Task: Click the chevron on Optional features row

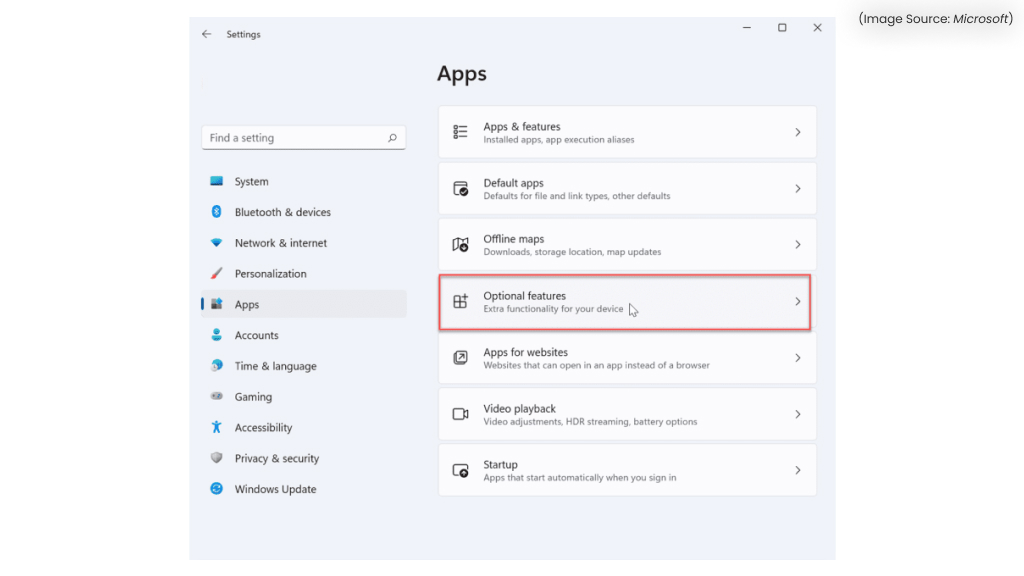Action: tap(797, 301)
